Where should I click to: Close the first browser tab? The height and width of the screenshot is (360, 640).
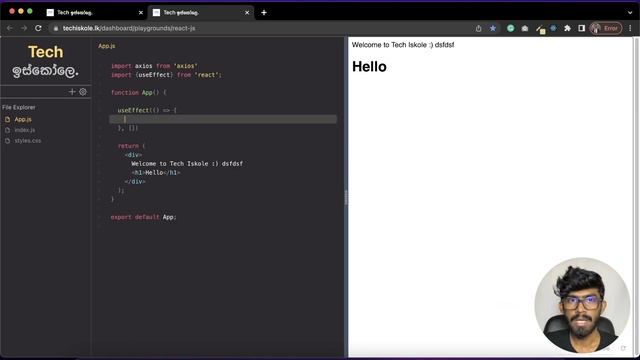pos(141,13)
